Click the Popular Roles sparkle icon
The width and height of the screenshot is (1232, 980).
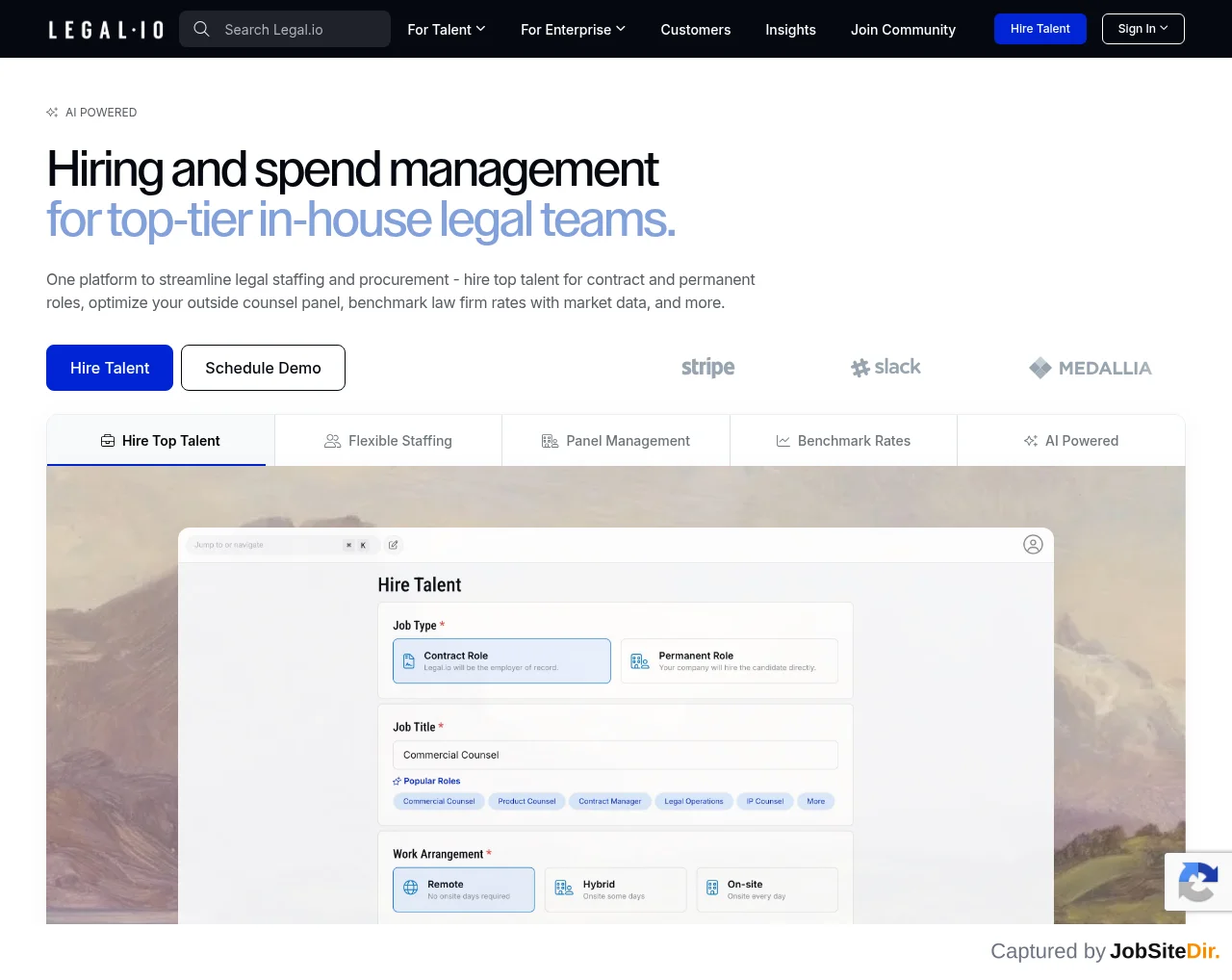coord(397,781)
